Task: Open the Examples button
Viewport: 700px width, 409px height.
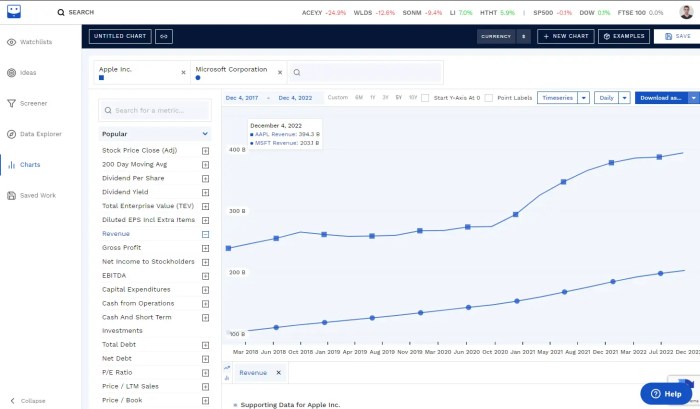Action: pos(624,36)
